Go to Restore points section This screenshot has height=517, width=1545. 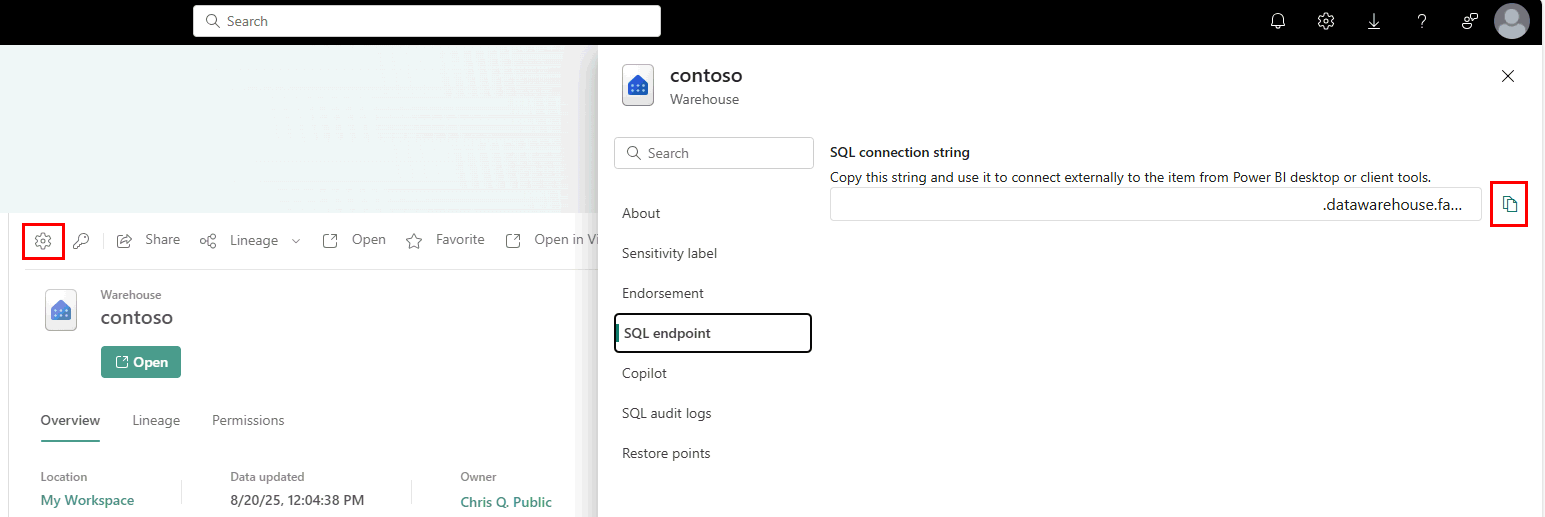click(665, 453)
